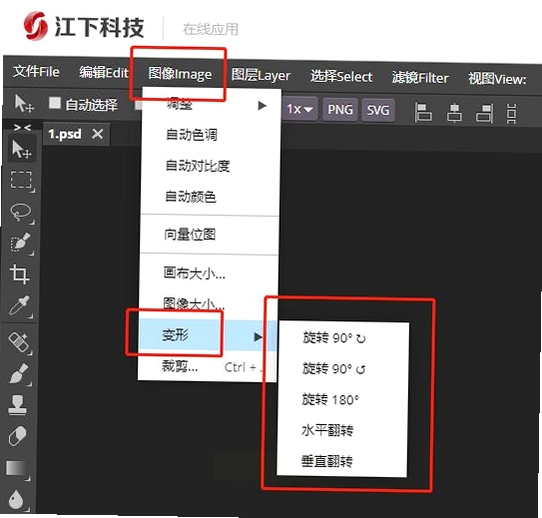Open the 编辑Edit menu
The height and width of the screenshot is (518, 542).
[x=104, y=72]
